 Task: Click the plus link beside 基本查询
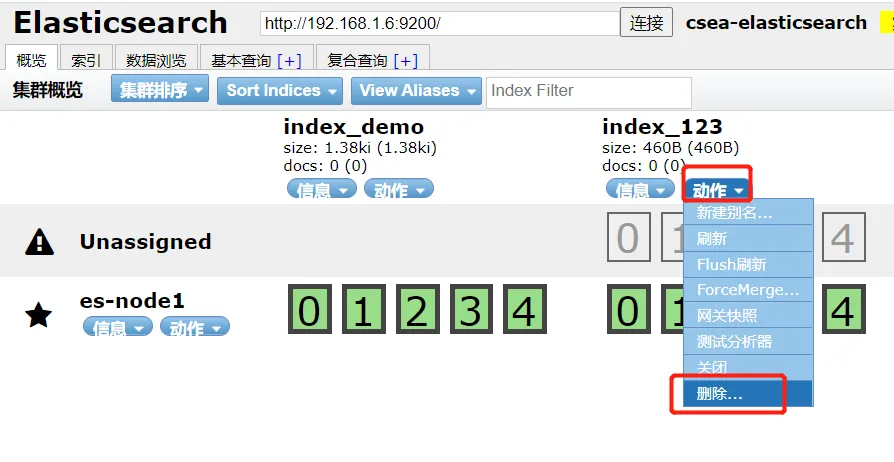[x=289, y=60]
